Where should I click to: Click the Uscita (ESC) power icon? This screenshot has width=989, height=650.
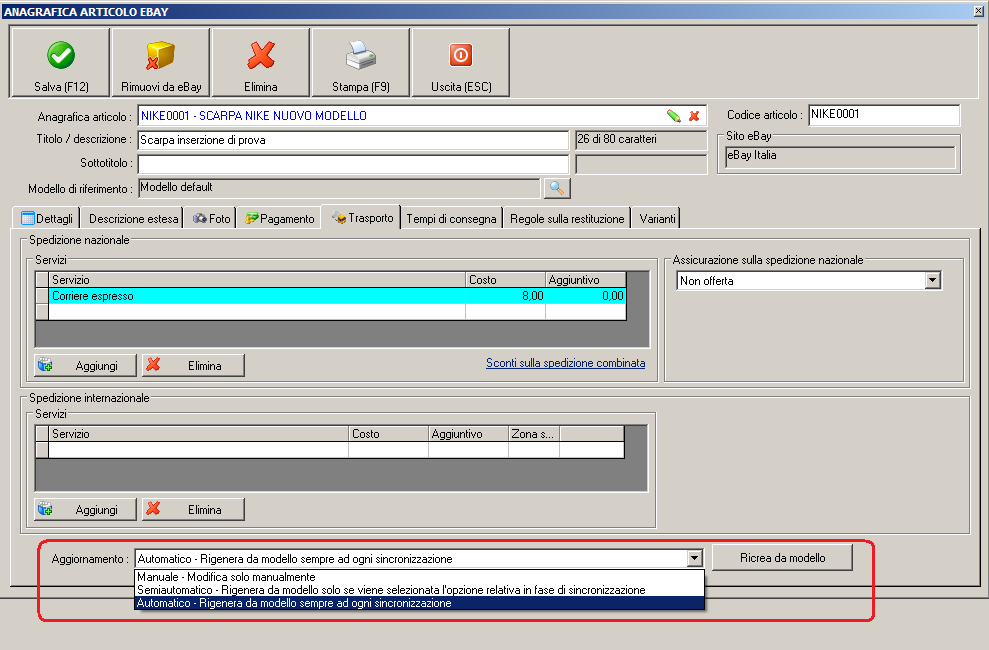(x=460, y=55)
